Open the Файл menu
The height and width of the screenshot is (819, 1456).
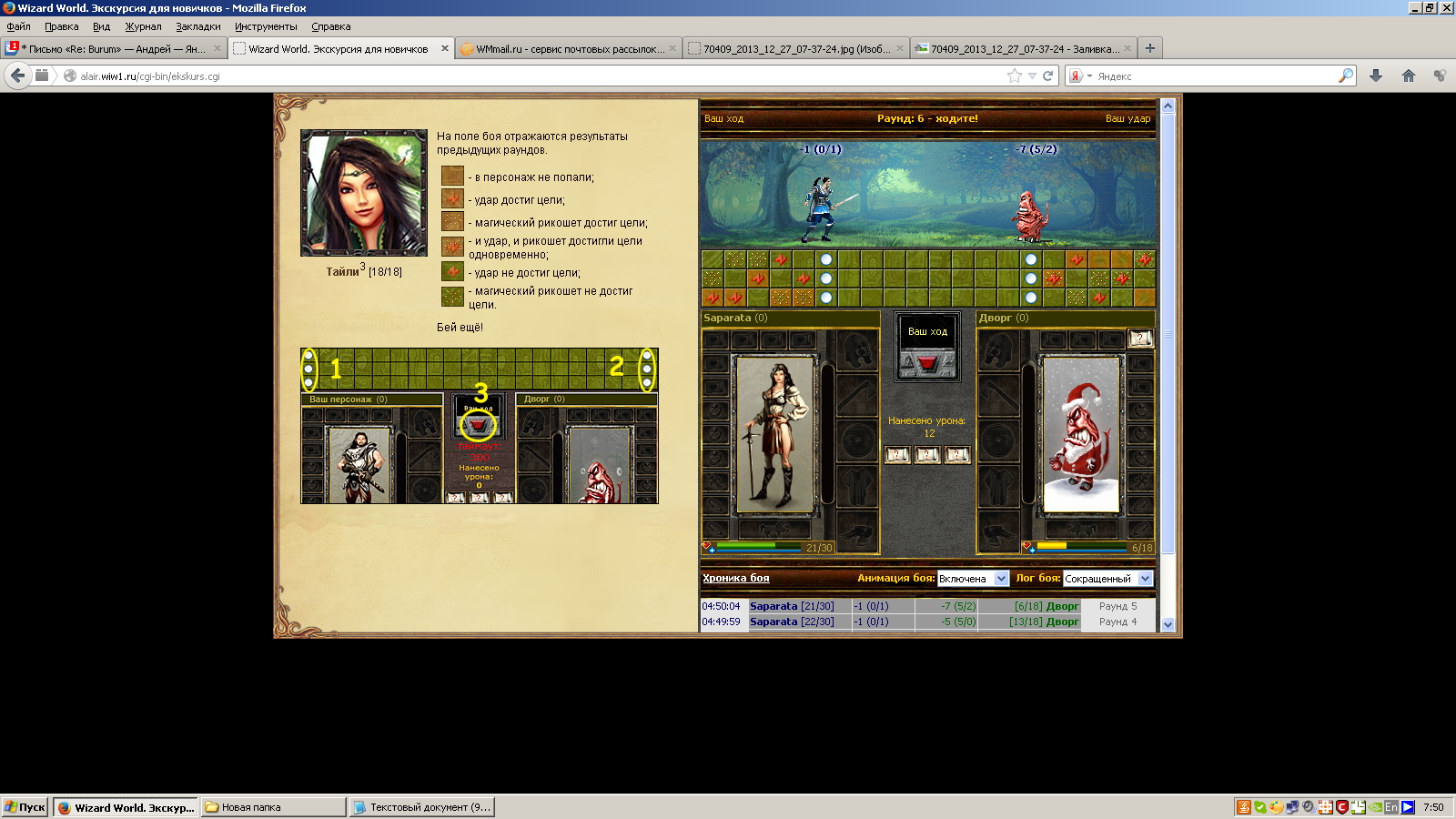(18, 26)
